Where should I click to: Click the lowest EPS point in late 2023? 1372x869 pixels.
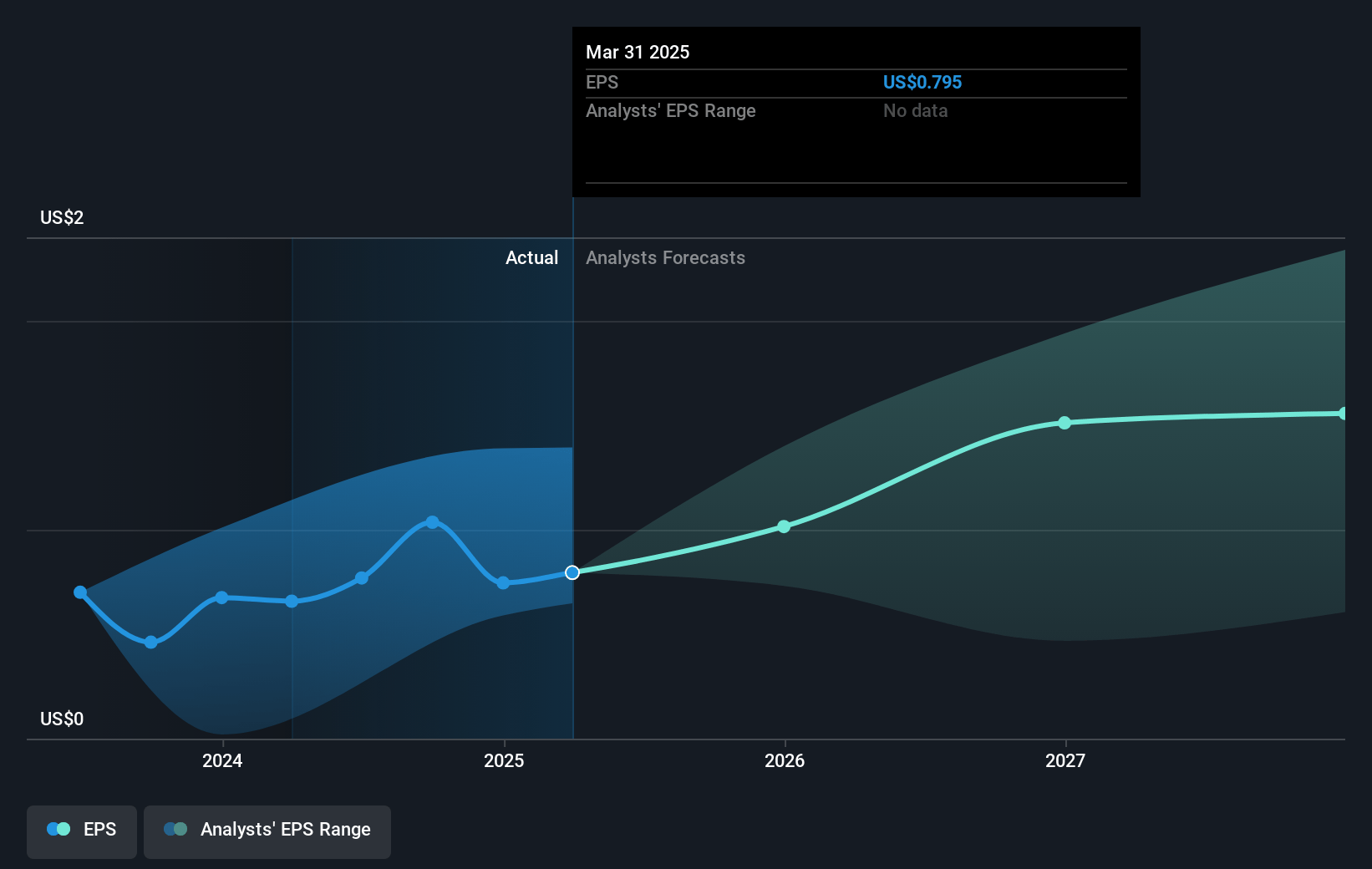[x=151, y=643]
